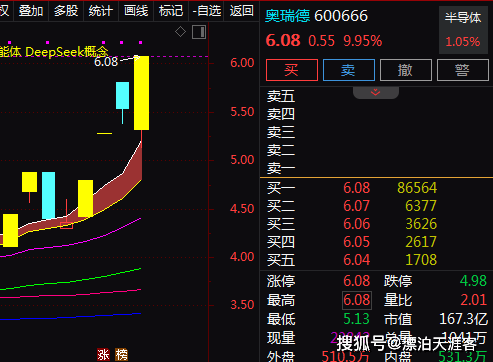Click the 买一 volume 86564
The height and width of the screenshot is (362, 493).
tap(417, 188)
